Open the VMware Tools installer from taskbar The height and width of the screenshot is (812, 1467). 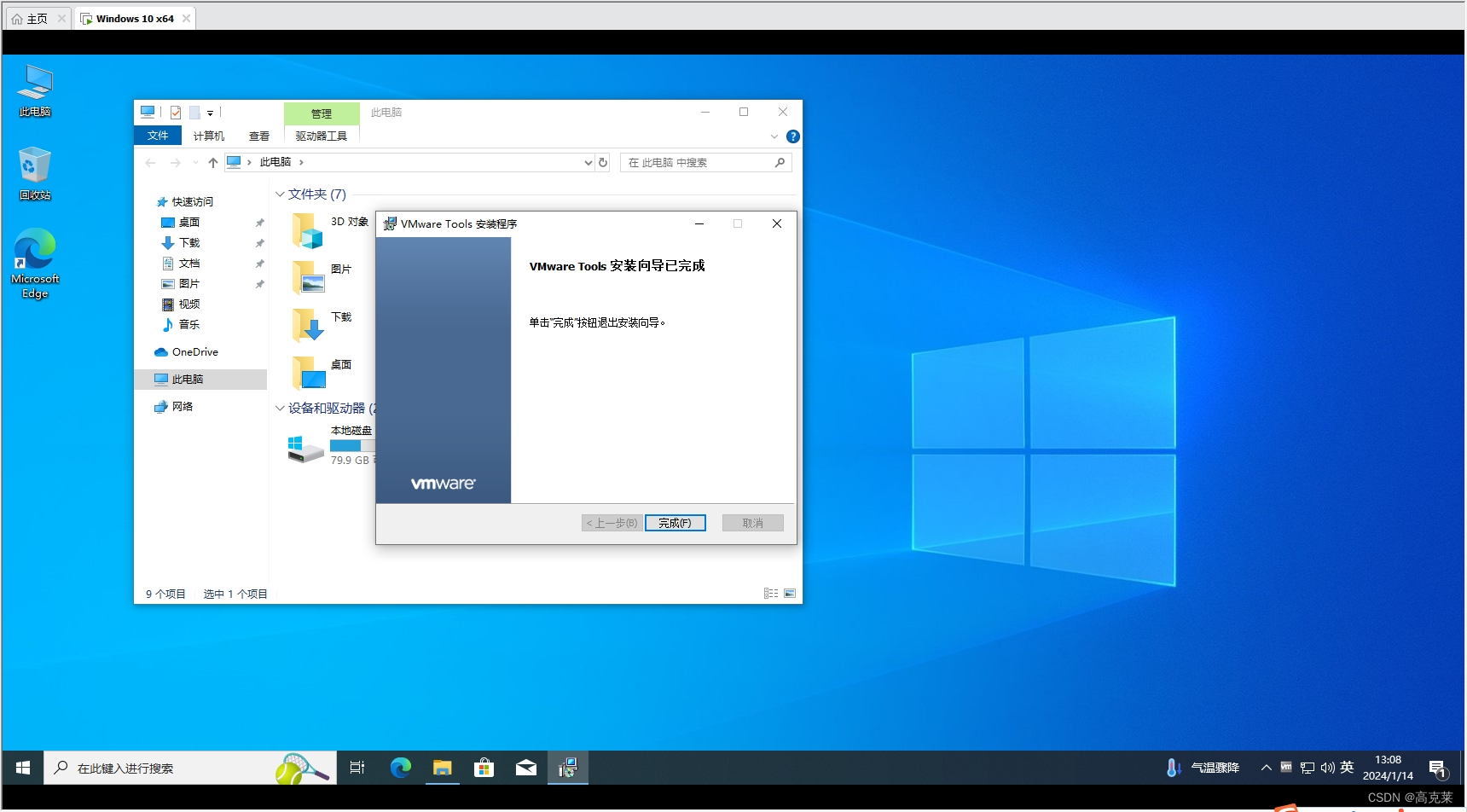pyautogui.click(x=567, y=767)
